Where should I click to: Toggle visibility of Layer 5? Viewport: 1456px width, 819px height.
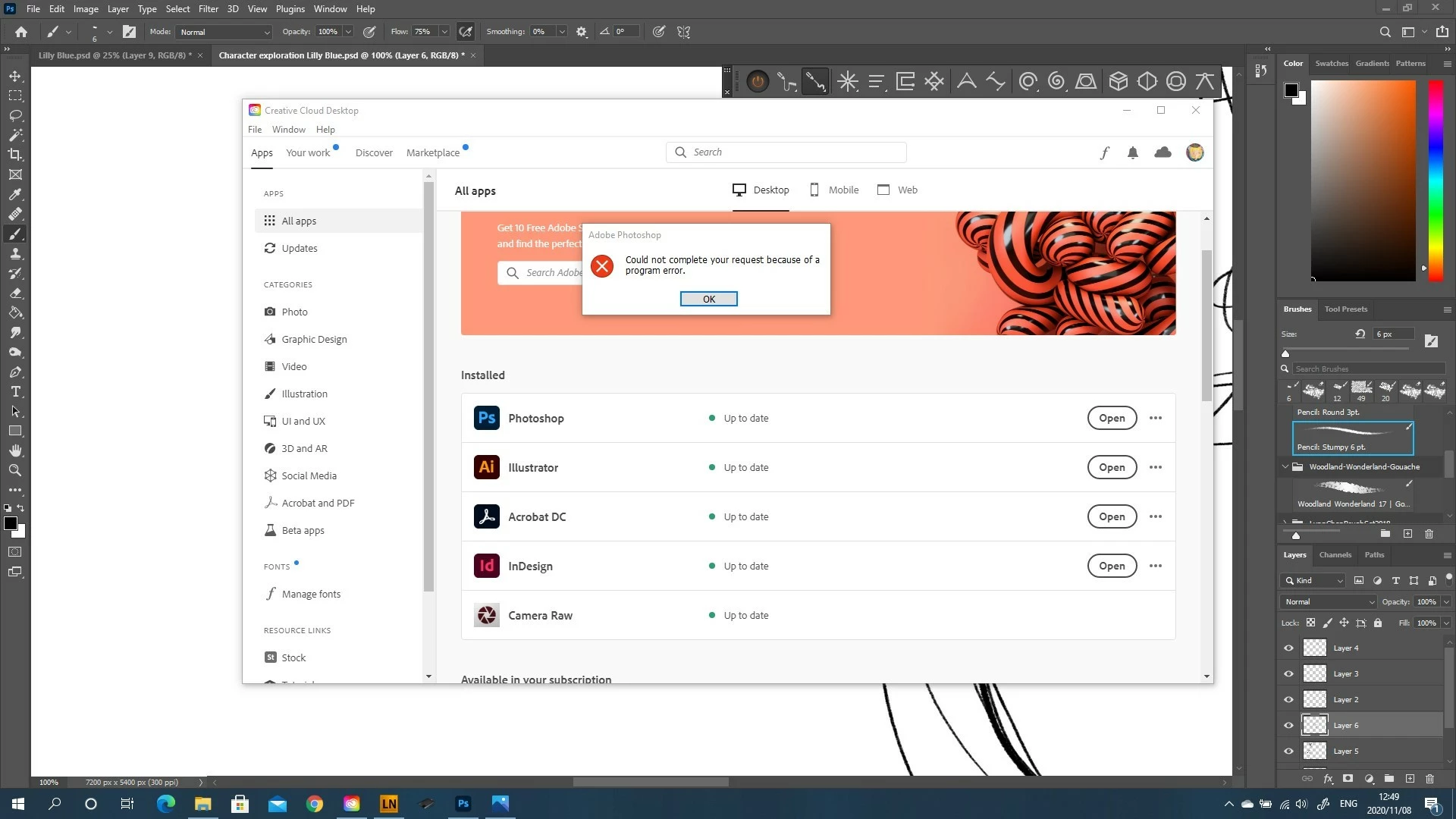click(x=1288, y=752)
